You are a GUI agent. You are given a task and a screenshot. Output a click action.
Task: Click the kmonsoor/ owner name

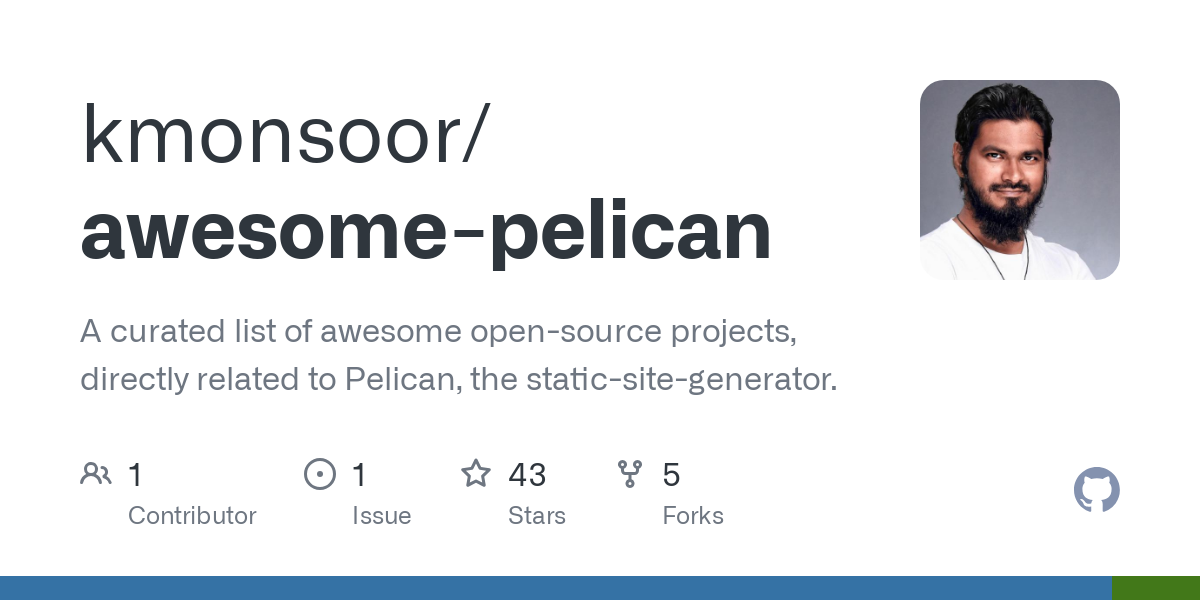tap(285, 134)
